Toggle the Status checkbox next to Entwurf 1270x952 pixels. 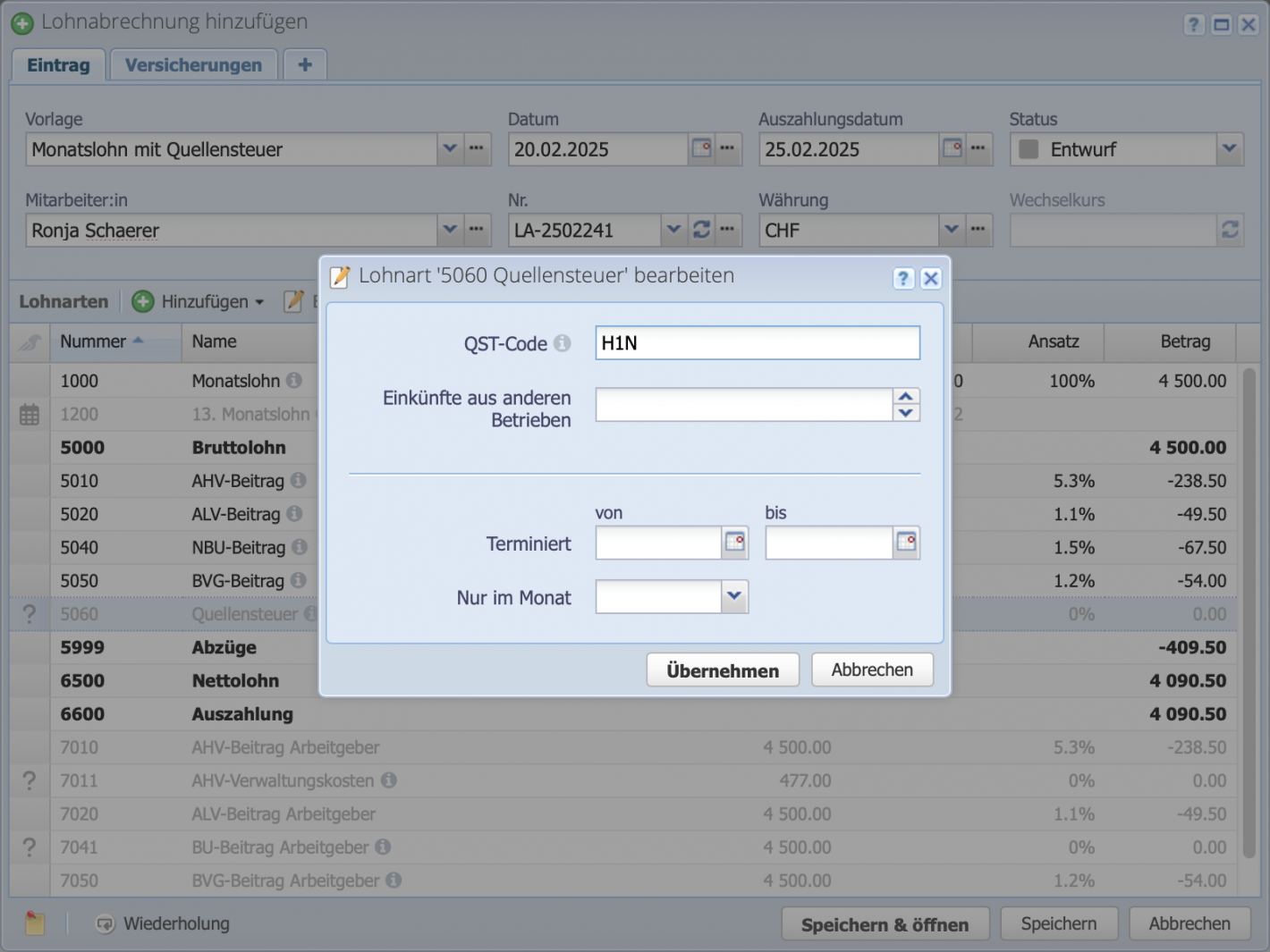(1027, 148)
